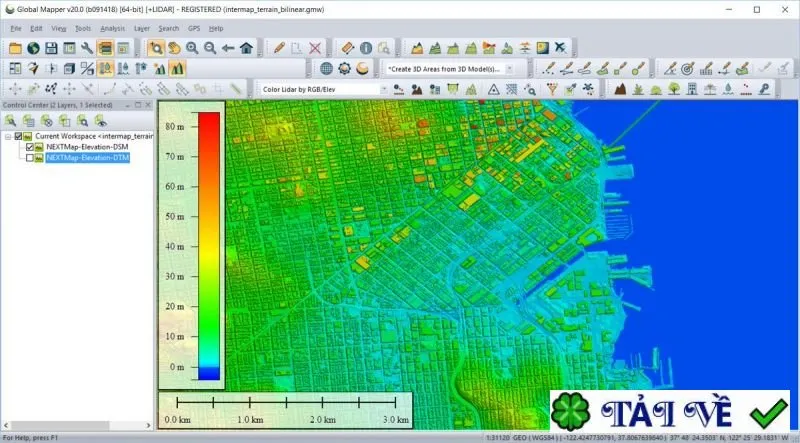Select the NEXTMap-Elevation-DTM layer name
The width and height of the screenshot is (800, 443).
pyautogui.click(x=87, y=158)
